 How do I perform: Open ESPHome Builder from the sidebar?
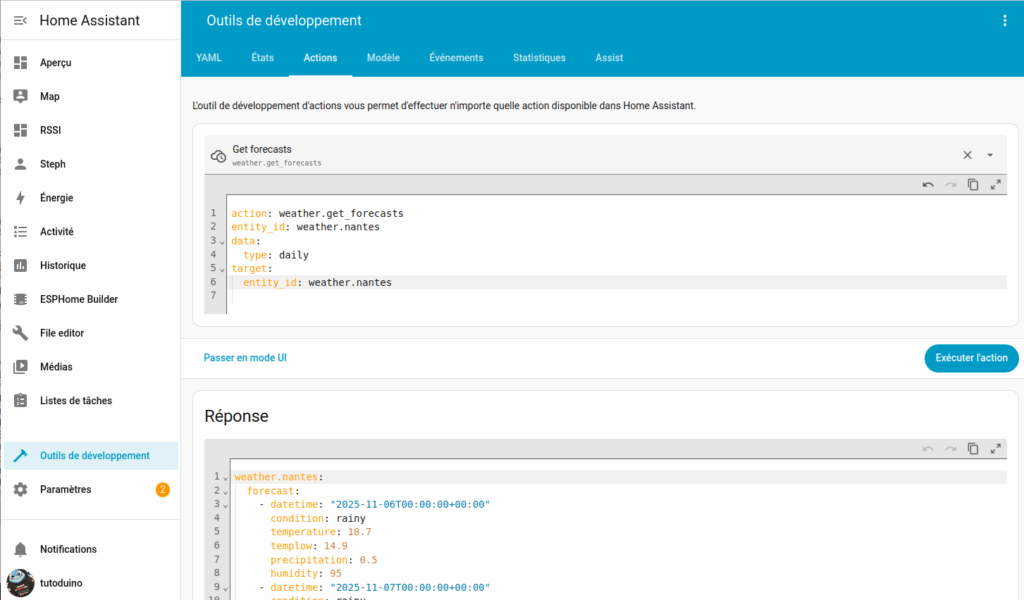(78, 299)
